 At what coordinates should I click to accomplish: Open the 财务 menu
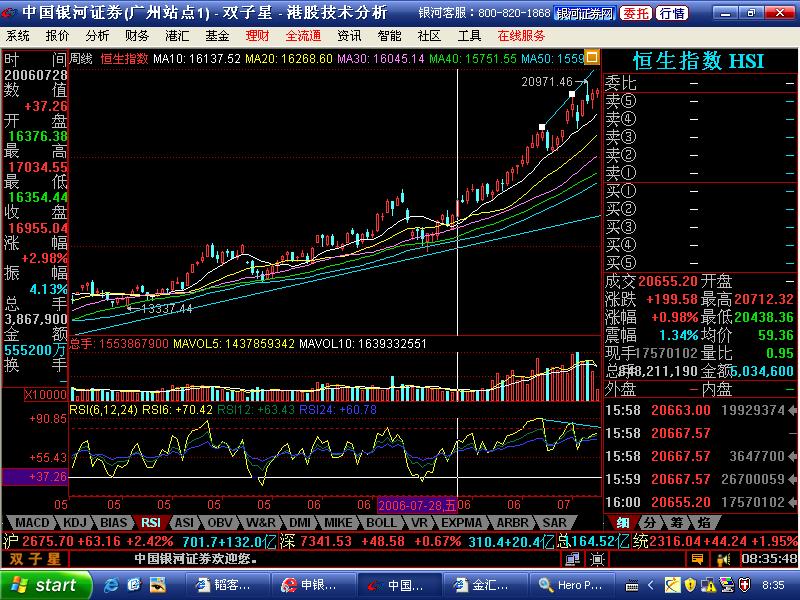pos(137,36)
